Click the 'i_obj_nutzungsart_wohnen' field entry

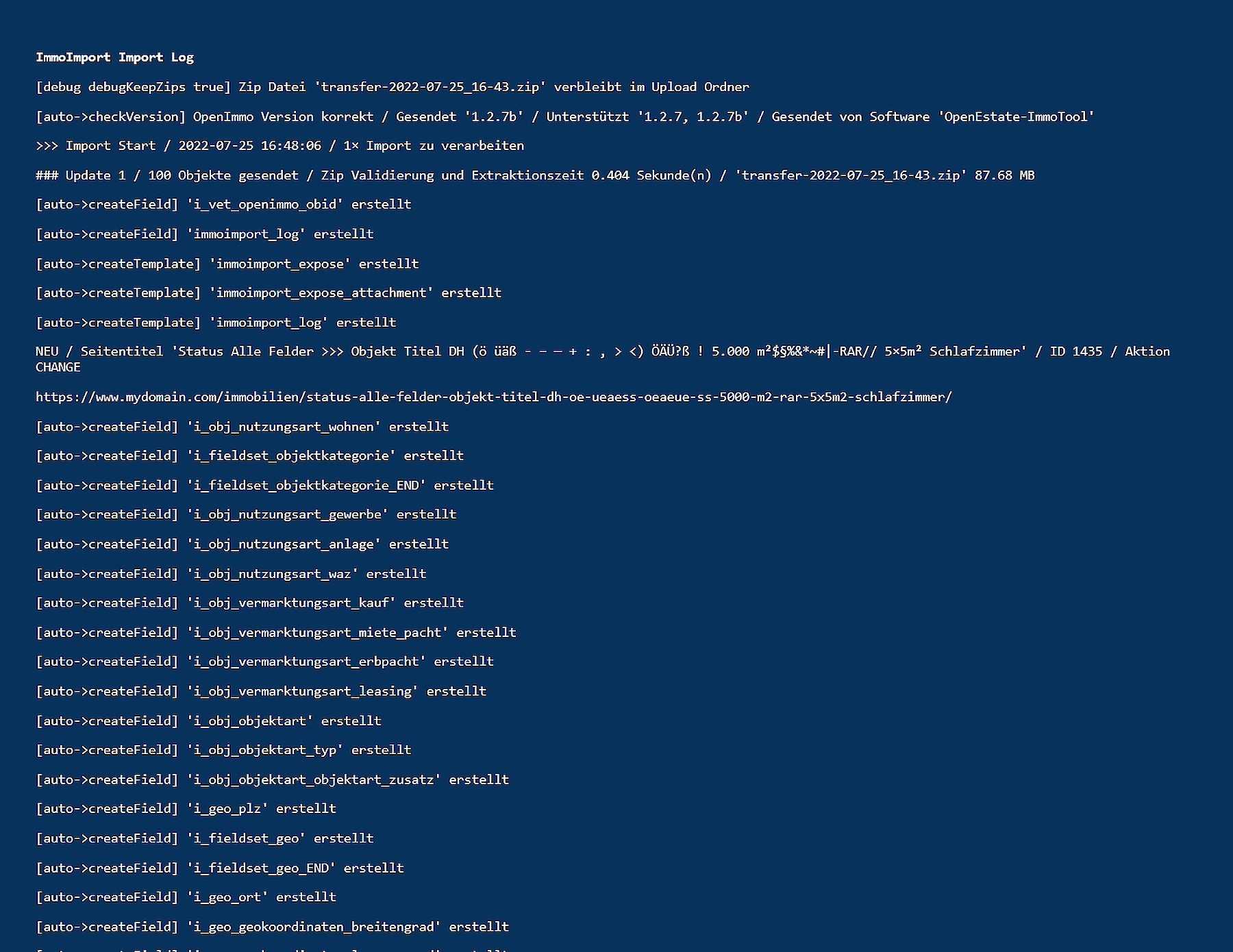click(242, 427)
